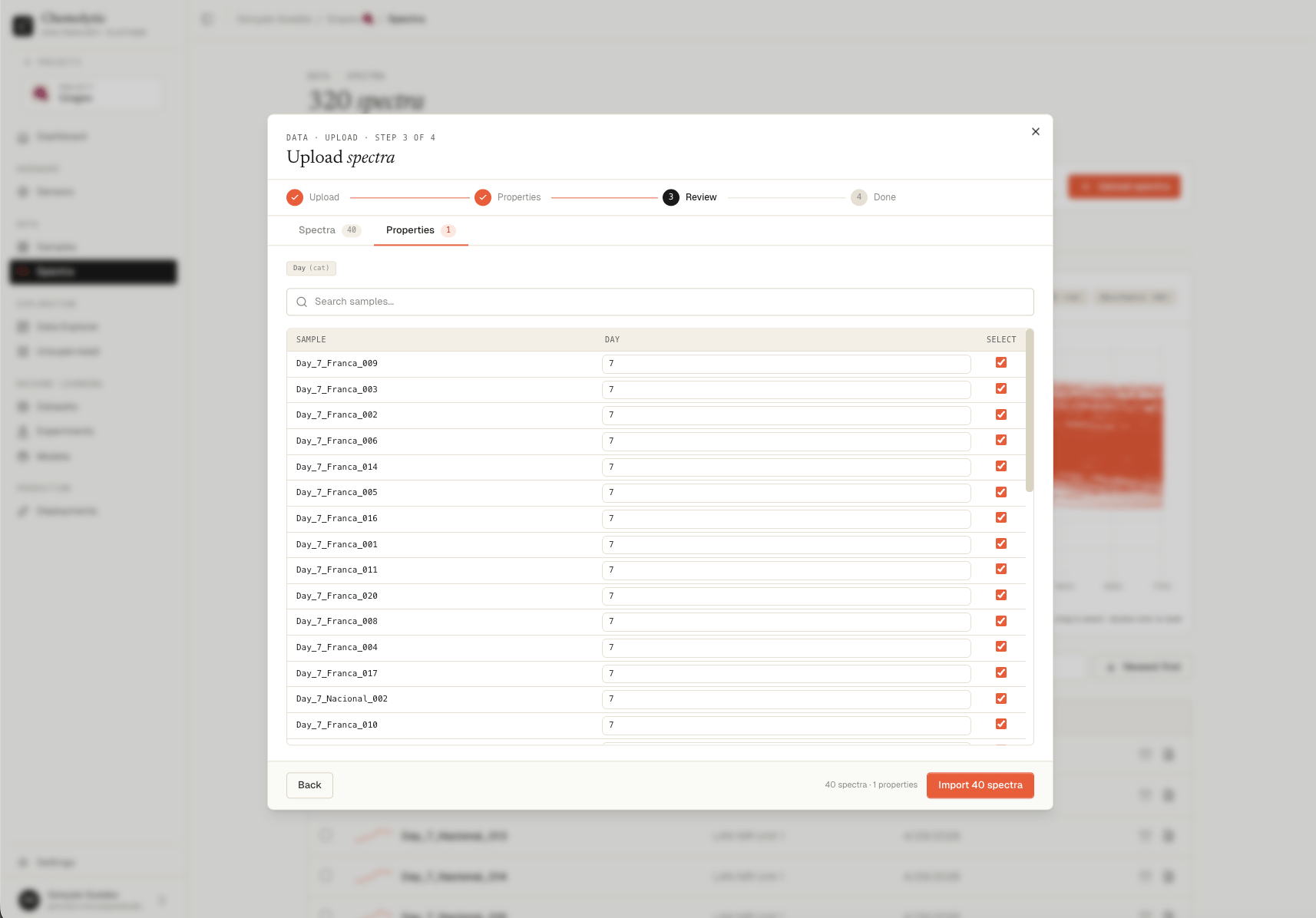This screenshot has width=1316, height=918.
Task: Select the Properties tab with badge
Action: point(421,230)
